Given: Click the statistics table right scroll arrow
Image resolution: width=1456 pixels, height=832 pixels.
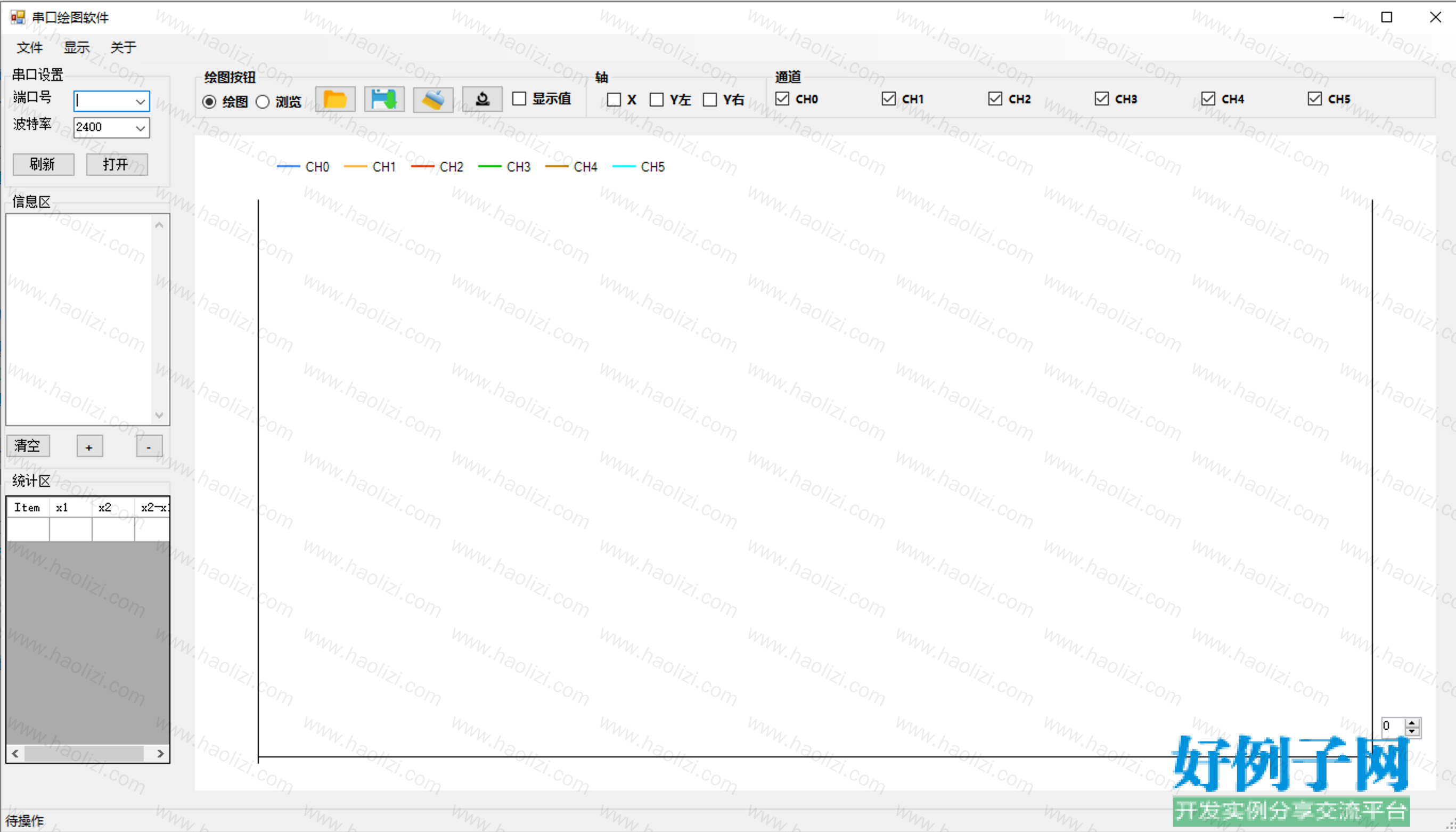Looking at the screenshot, I should (160, 754).
